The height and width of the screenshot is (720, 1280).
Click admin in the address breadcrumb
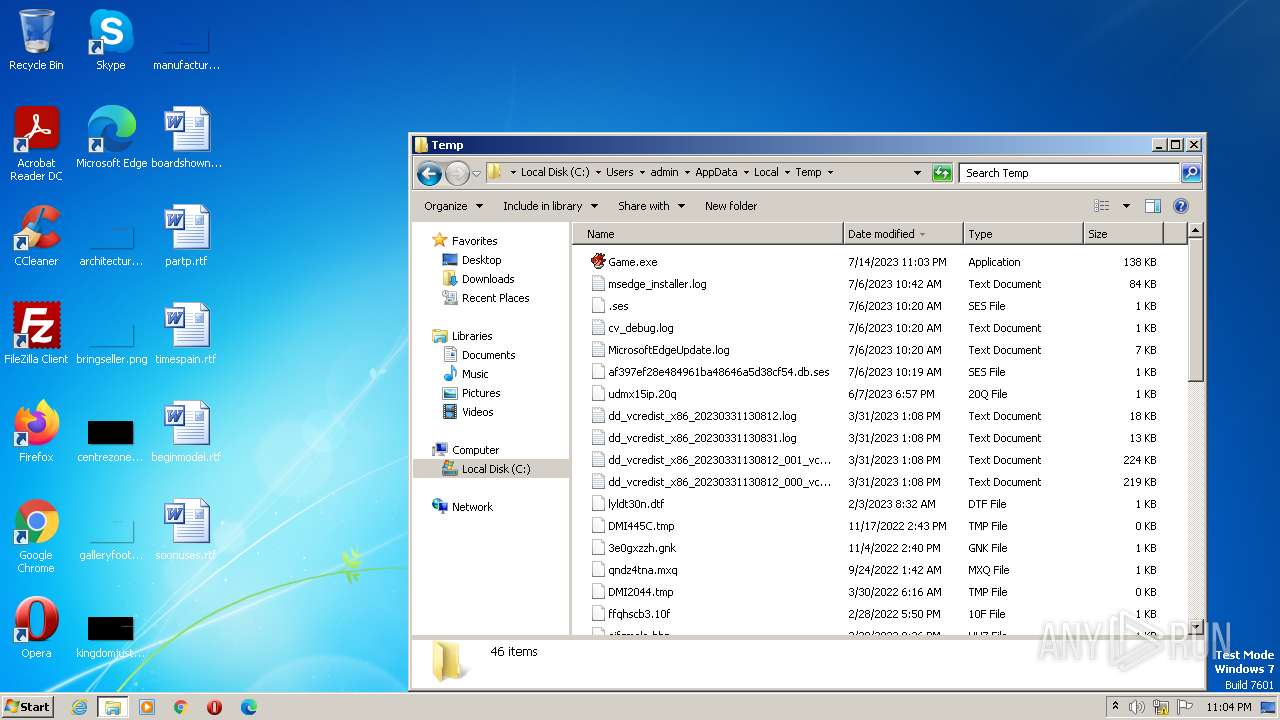[664, 173]
